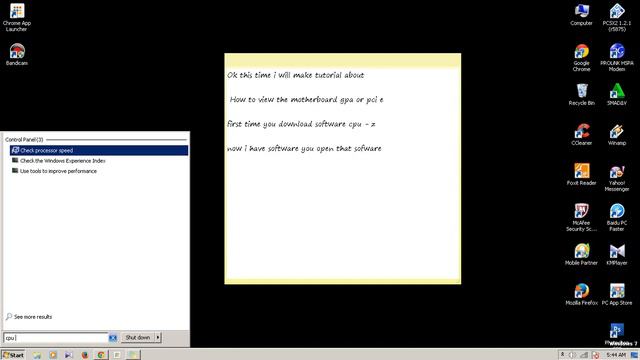This screenshot has height=360, width=640.
Task: Open the Start button
Action: [13, 355]
